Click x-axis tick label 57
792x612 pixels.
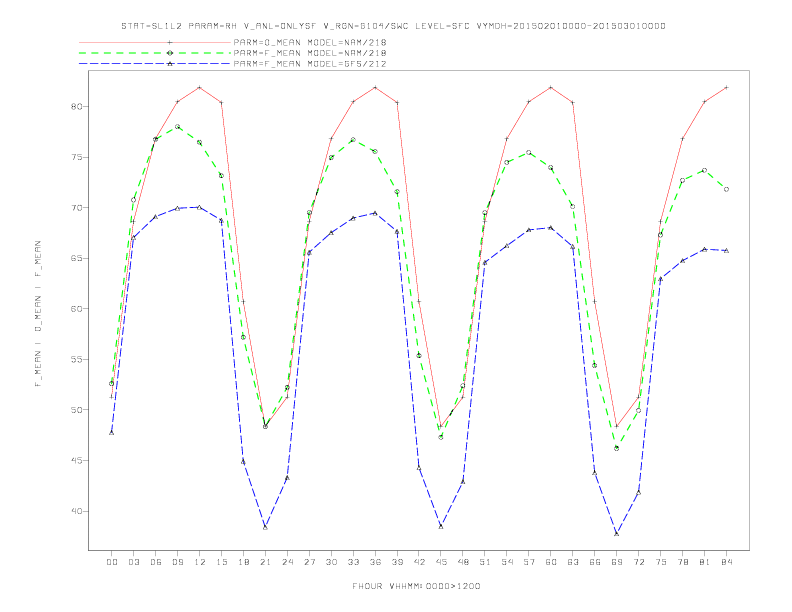529,562
